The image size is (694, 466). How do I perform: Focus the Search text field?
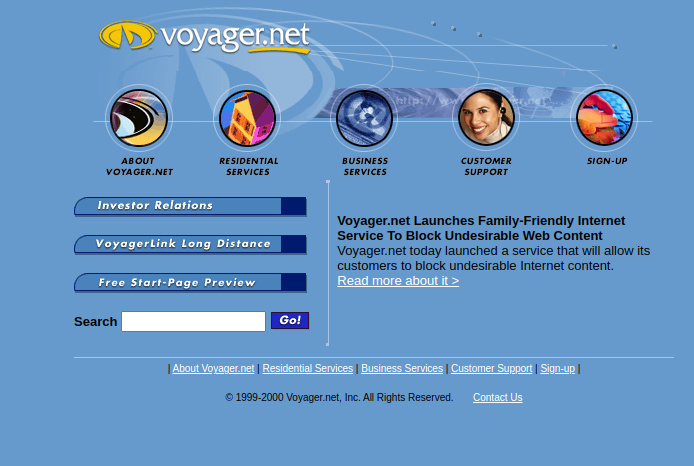(x=193, y=321)
